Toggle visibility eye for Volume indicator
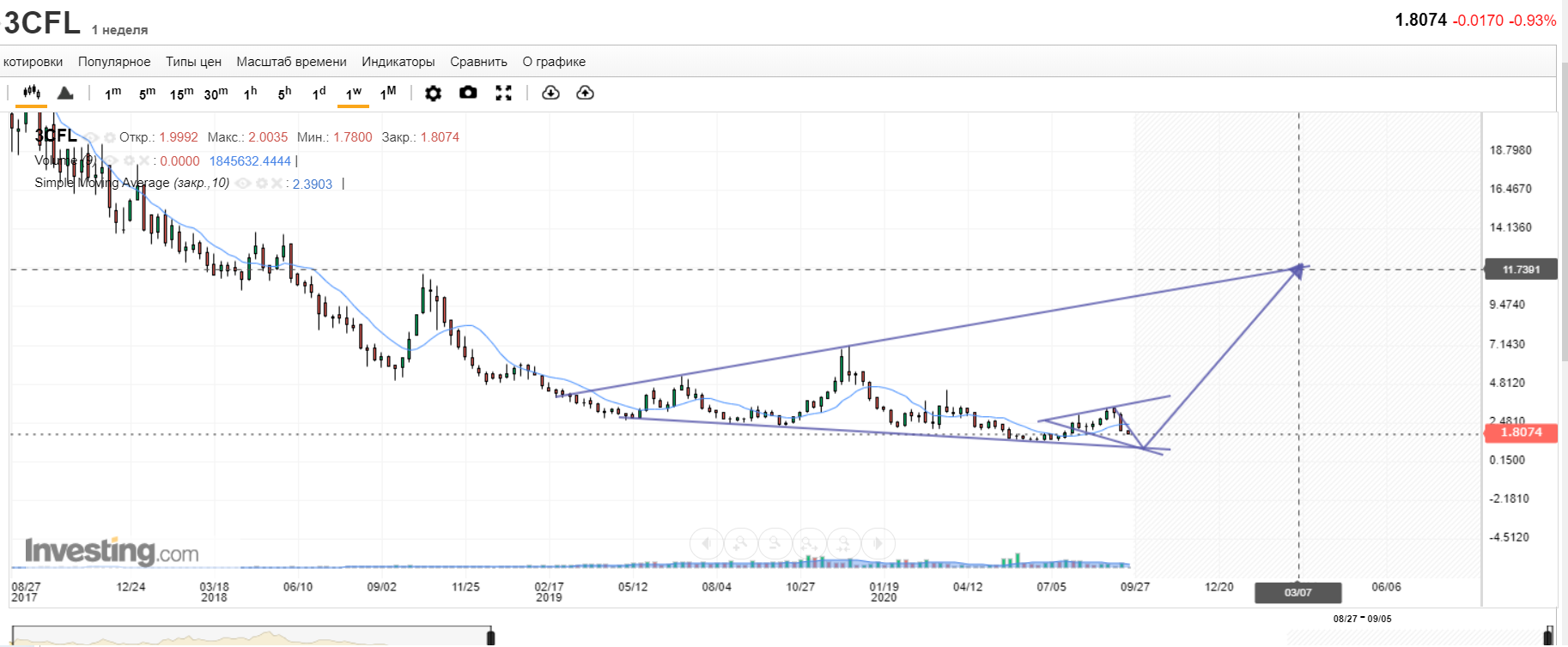 (112, 161)
